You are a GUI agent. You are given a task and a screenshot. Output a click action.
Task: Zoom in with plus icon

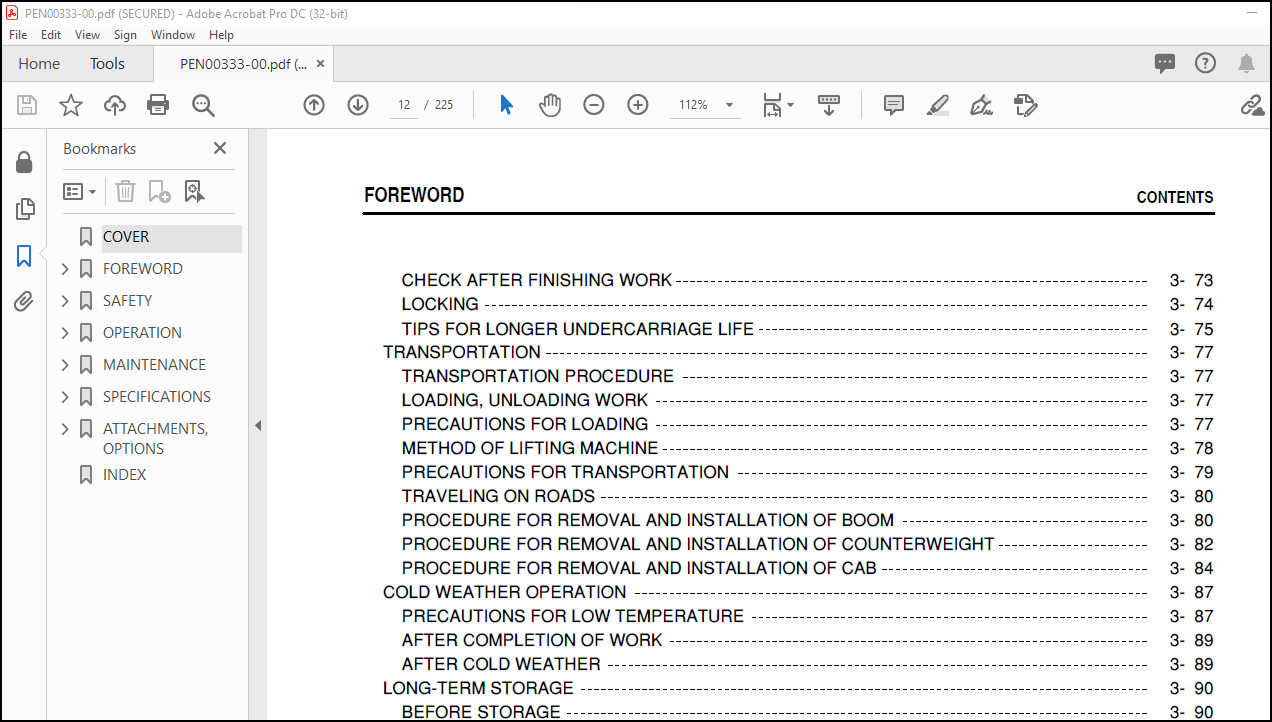pyautogui.click(x=638, y=105)
